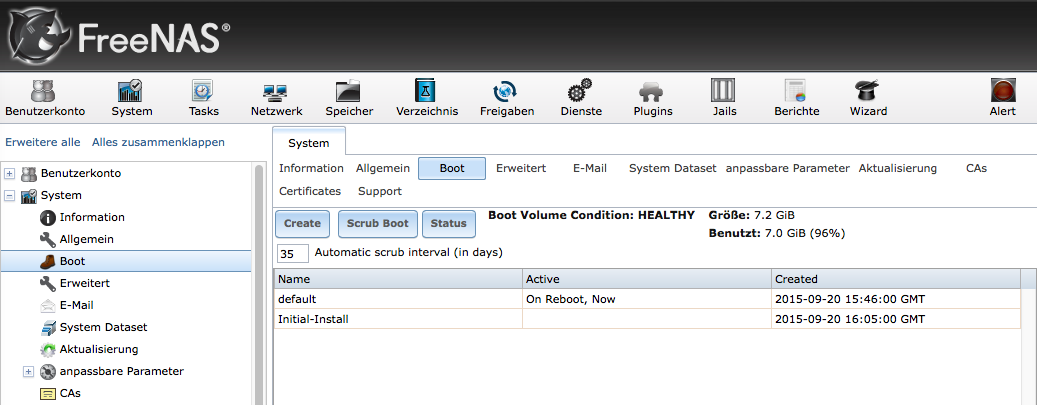Click the System Dataset icon in the tree
Image resolution: width=1037 pixels, height=405 pixels.
pyautogui.click(x=48, y=327)
